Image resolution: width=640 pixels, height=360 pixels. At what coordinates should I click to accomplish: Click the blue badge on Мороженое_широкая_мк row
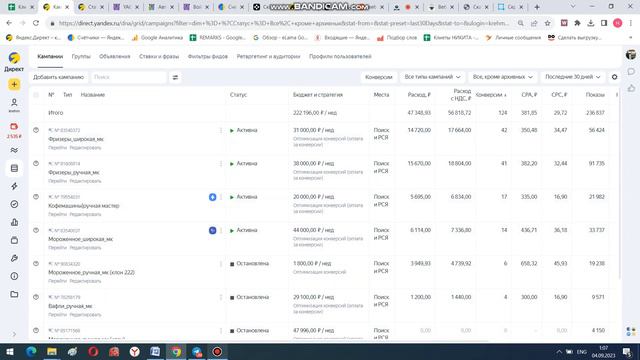[212, 231]
